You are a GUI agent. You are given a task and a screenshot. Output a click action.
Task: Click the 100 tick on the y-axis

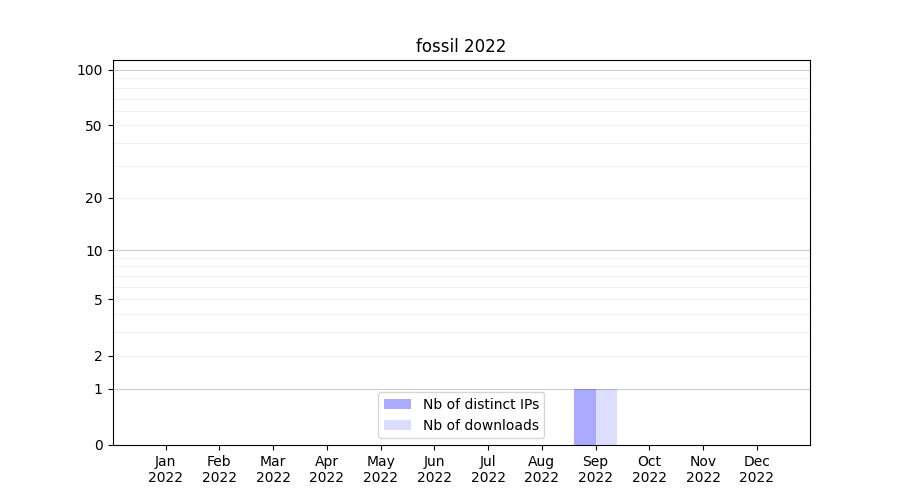pos(90,70)
